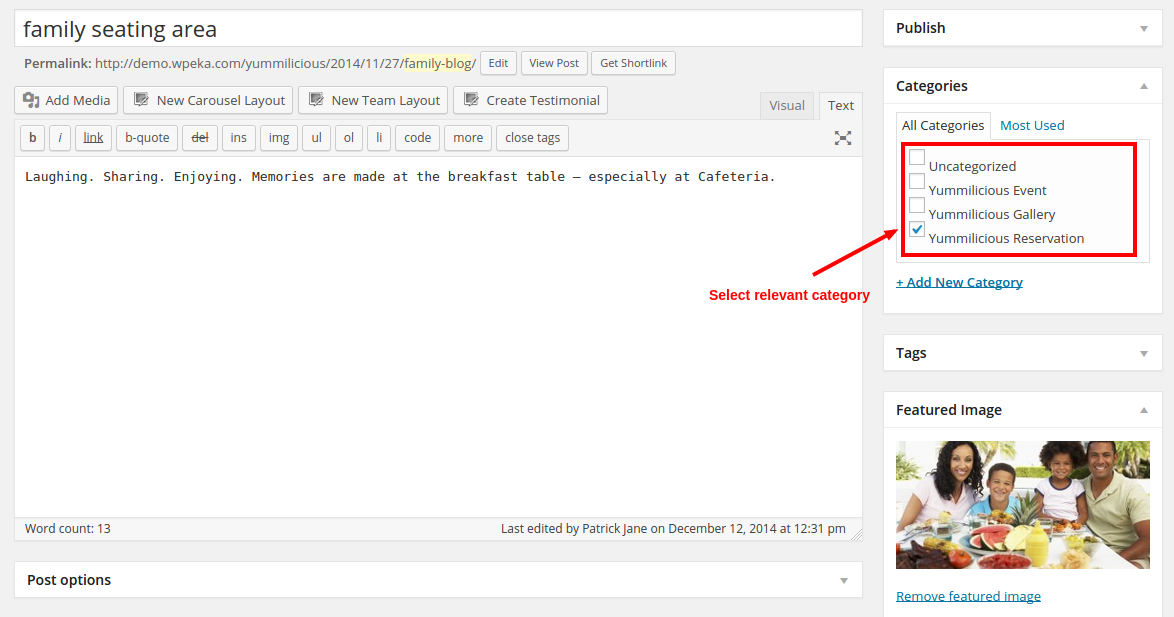Click the New Team Layout icon button
This screenshot has height=617, width=1174.
click(x=317, y=100)
